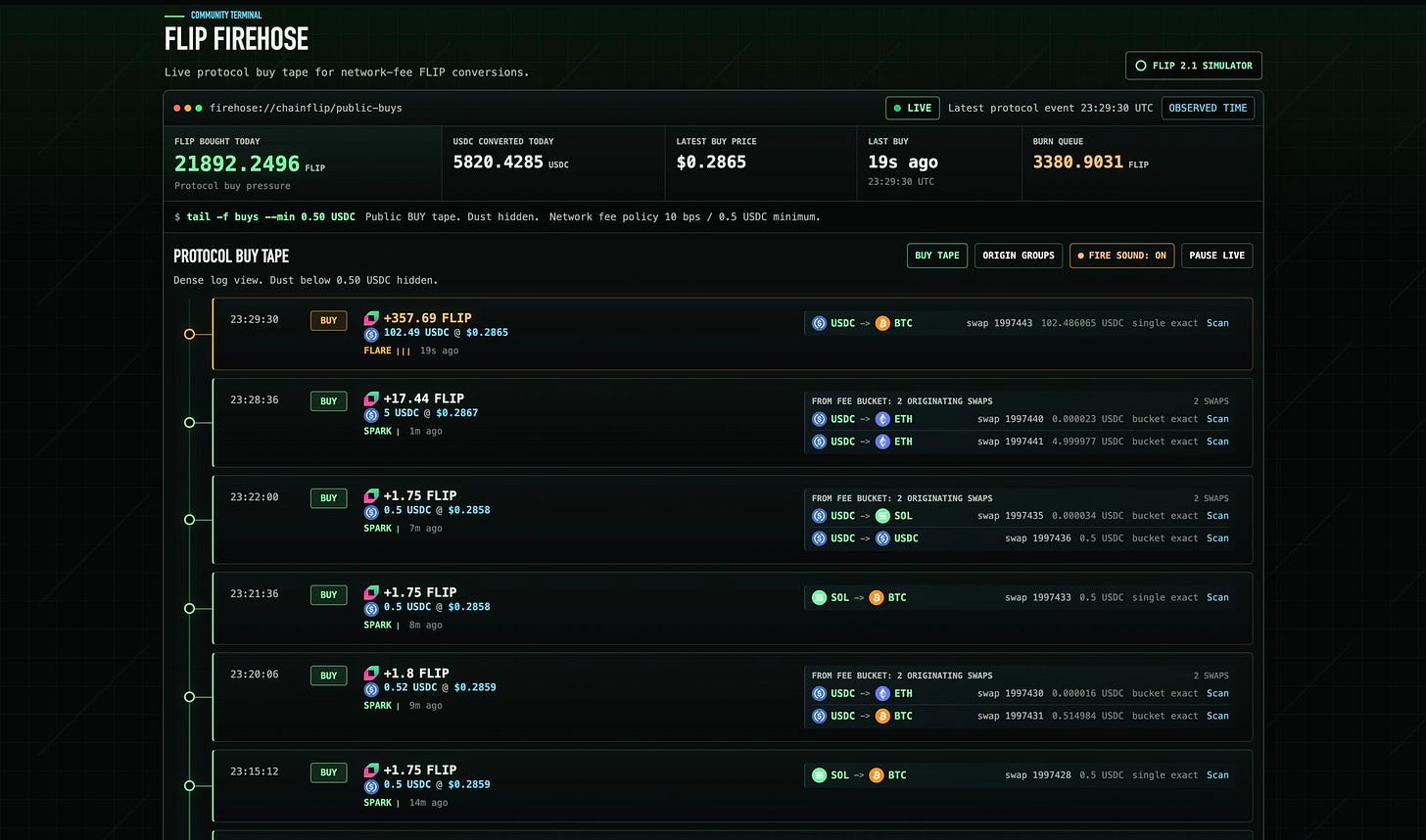1426x840 pixels.
Task: Click the FLIP icon in the 23:15:12 buy entry
Action: pos(371,770)
